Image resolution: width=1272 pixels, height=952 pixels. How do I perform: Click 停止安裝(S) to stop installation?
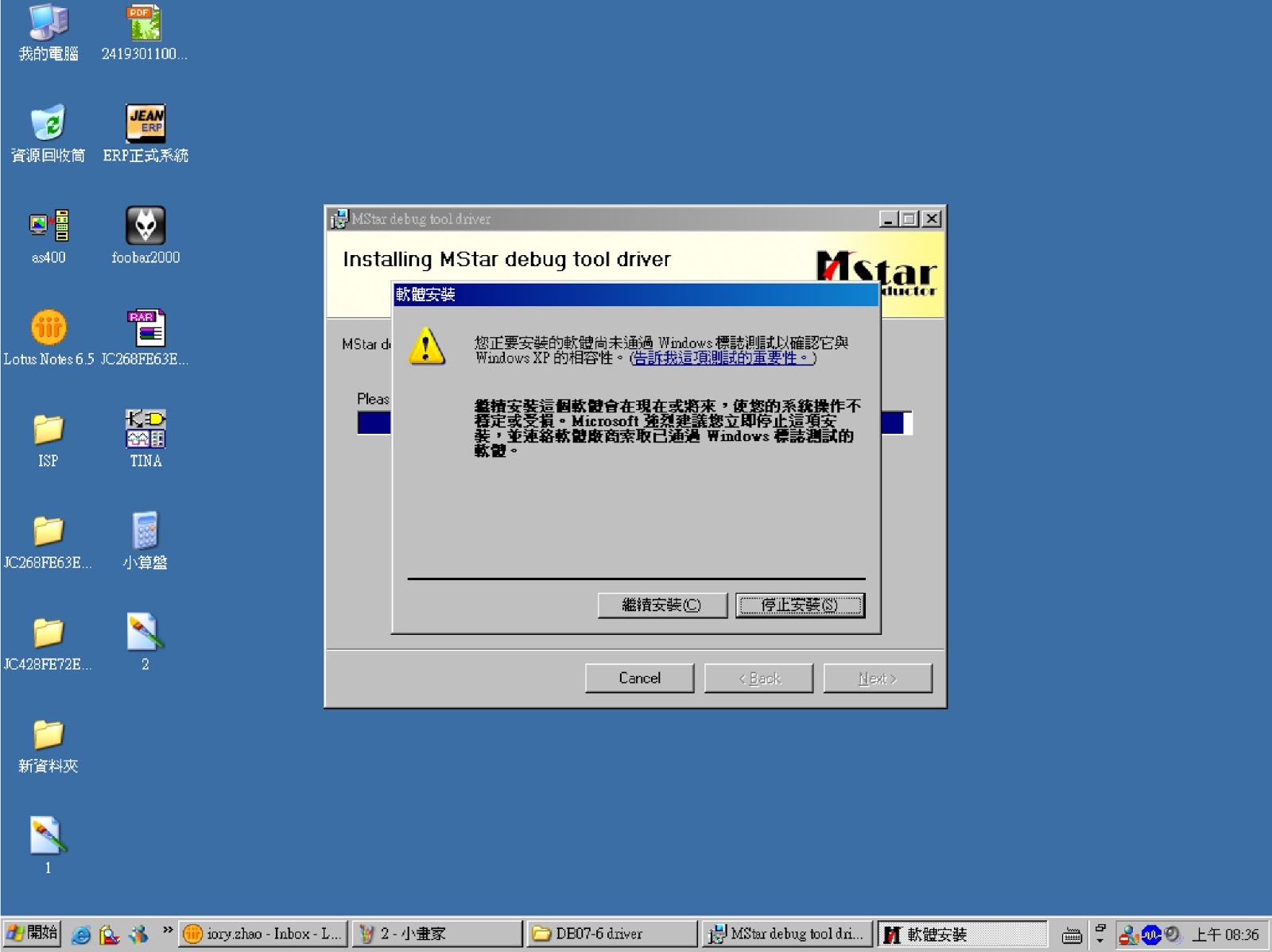tap(800, 606)
